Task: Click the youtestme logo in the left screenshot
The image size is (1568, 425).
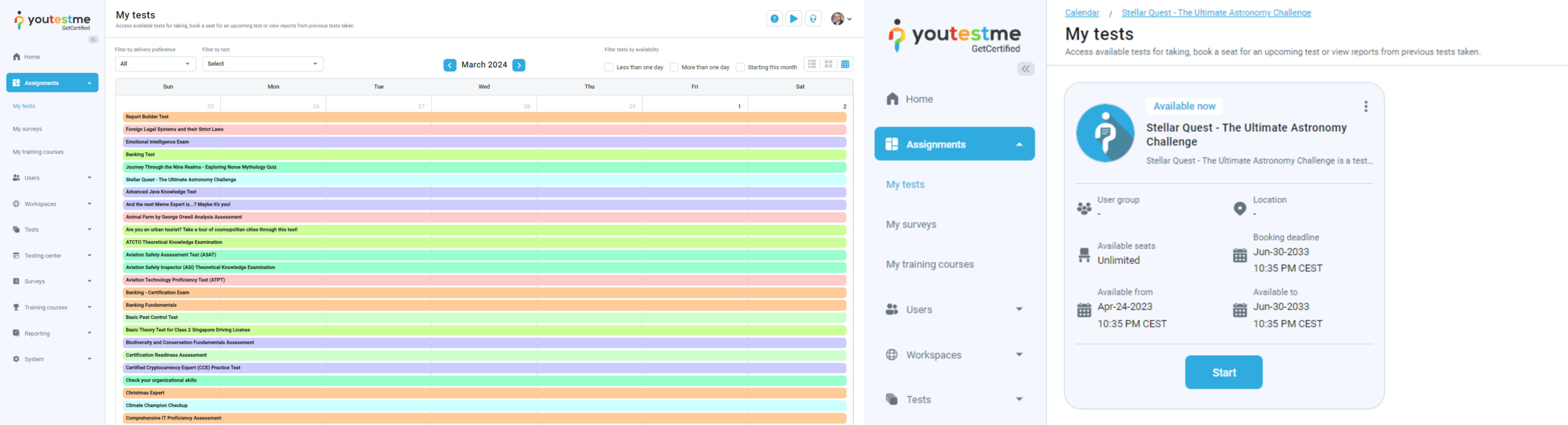Action: [x=53, y=21]
